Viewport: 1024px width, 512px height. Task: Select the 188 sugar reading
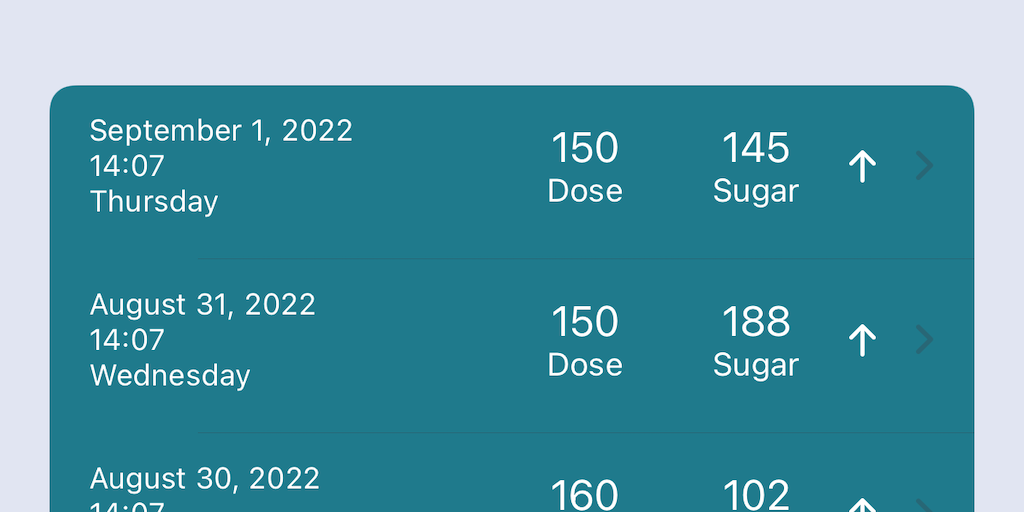tap(756, 323)
